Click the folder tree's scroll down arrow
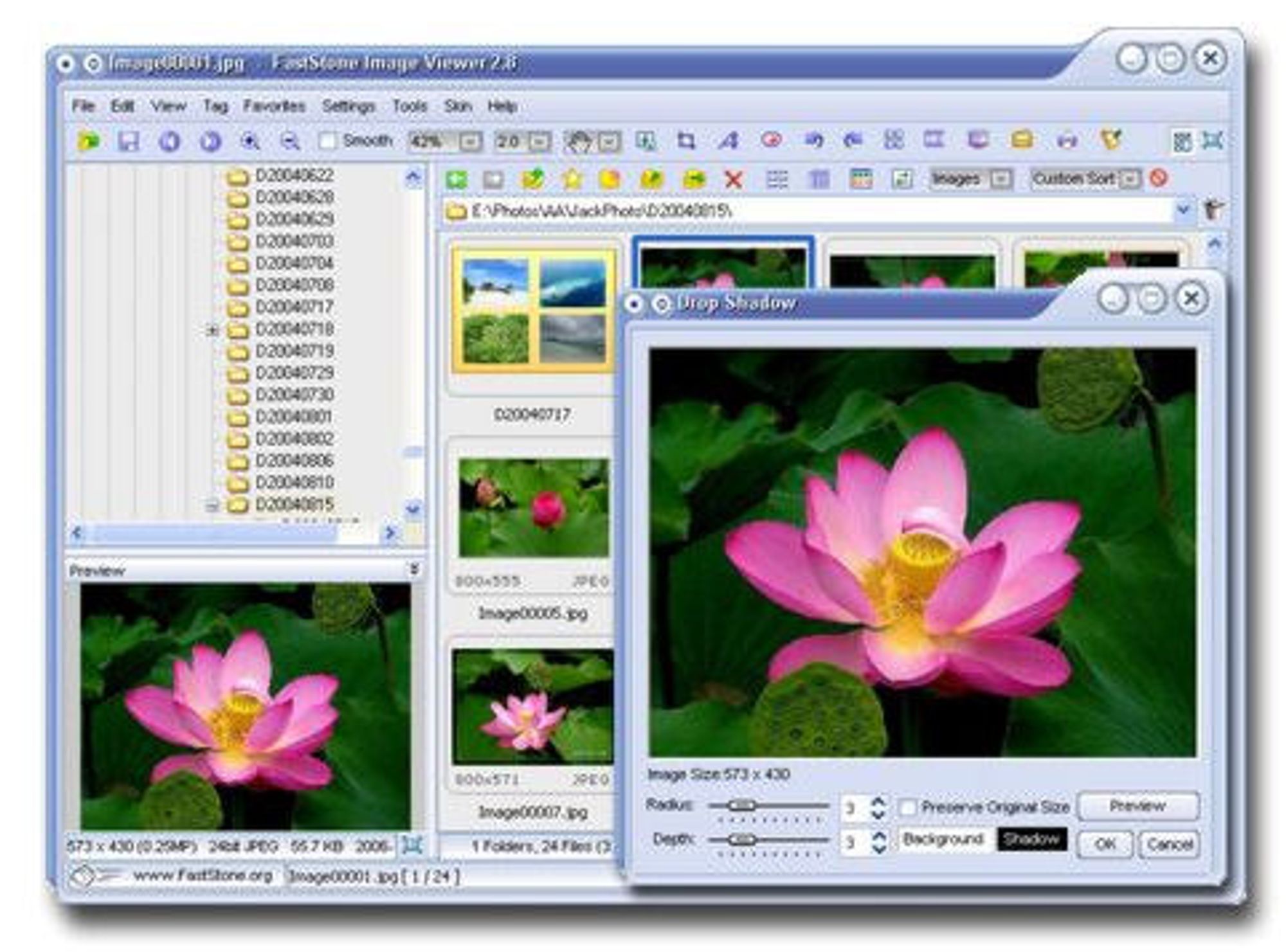The image size is (1286, 952). coord(413,508)
